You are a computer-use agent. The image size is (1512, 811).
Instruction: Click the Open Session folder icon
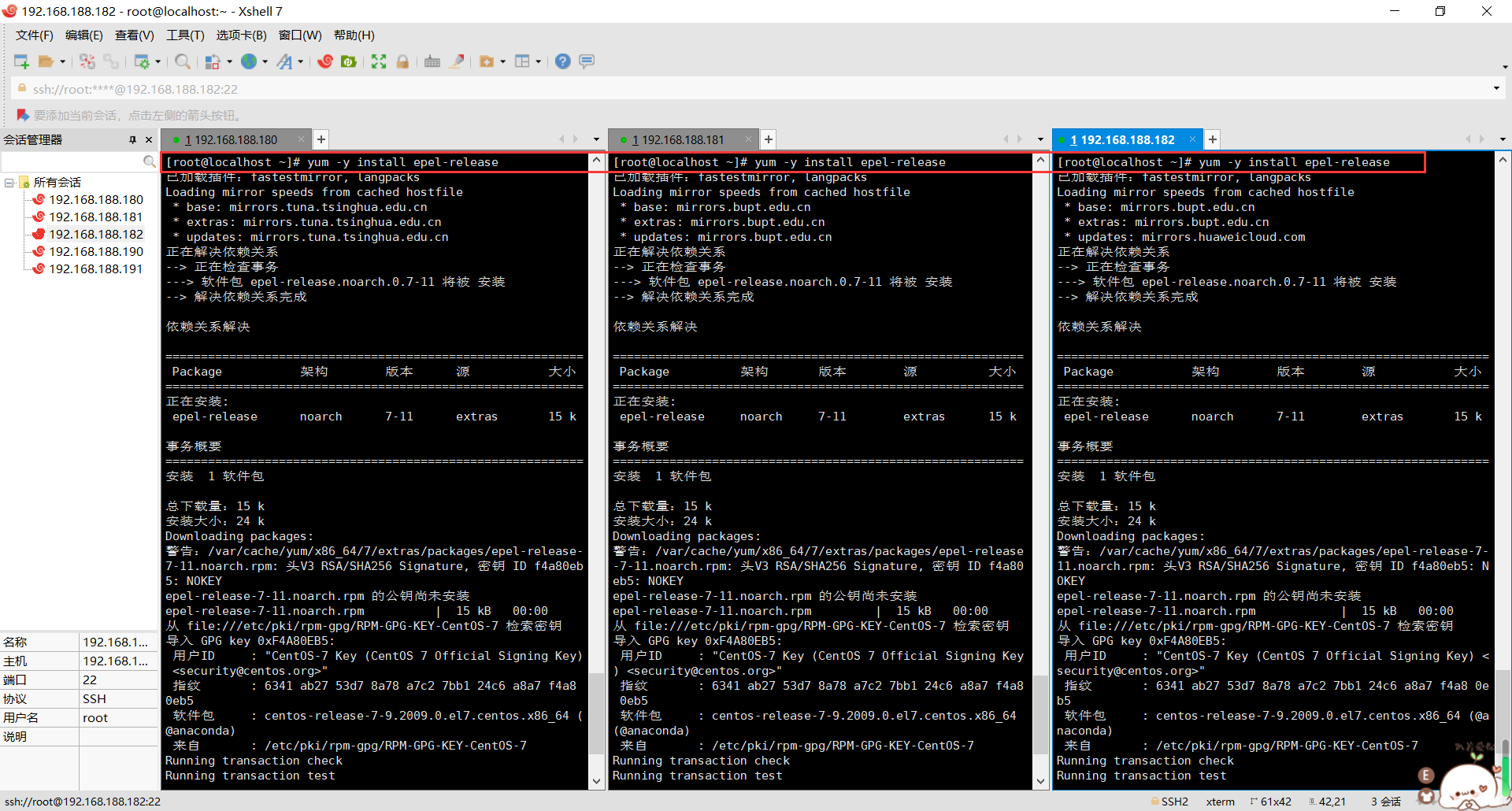(46, 61)
